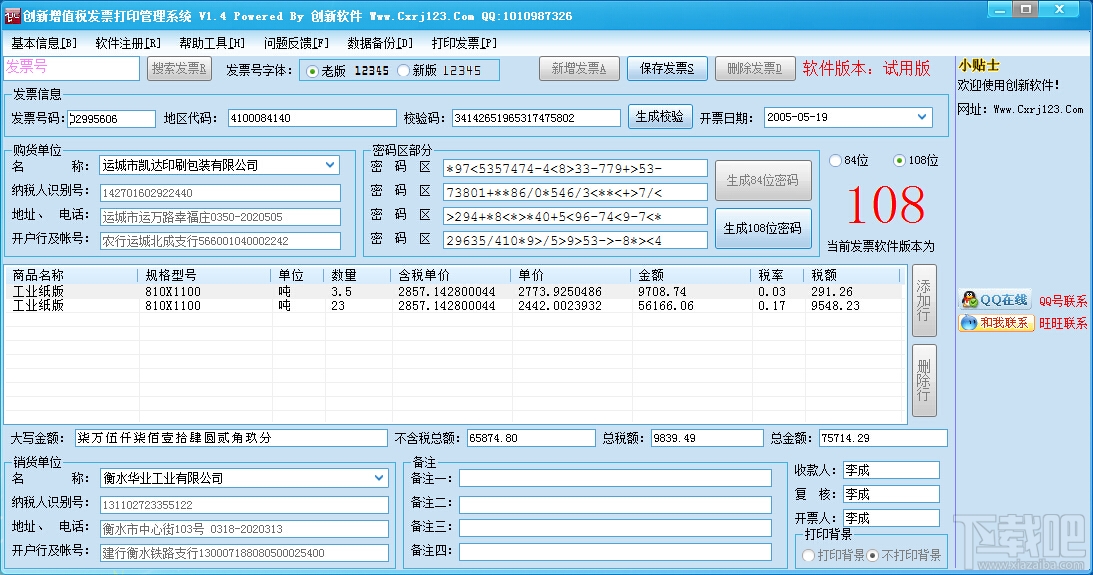Click the buyer 纳税人识别号 field 142701602922440

tap(220, 193)
